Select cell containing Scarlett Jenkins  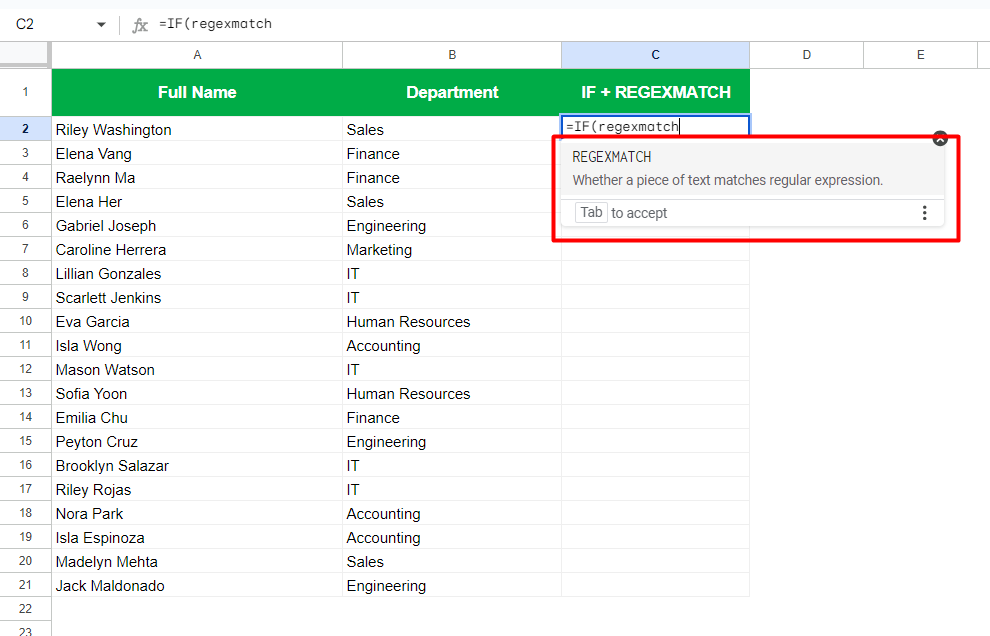pos(197,297)
